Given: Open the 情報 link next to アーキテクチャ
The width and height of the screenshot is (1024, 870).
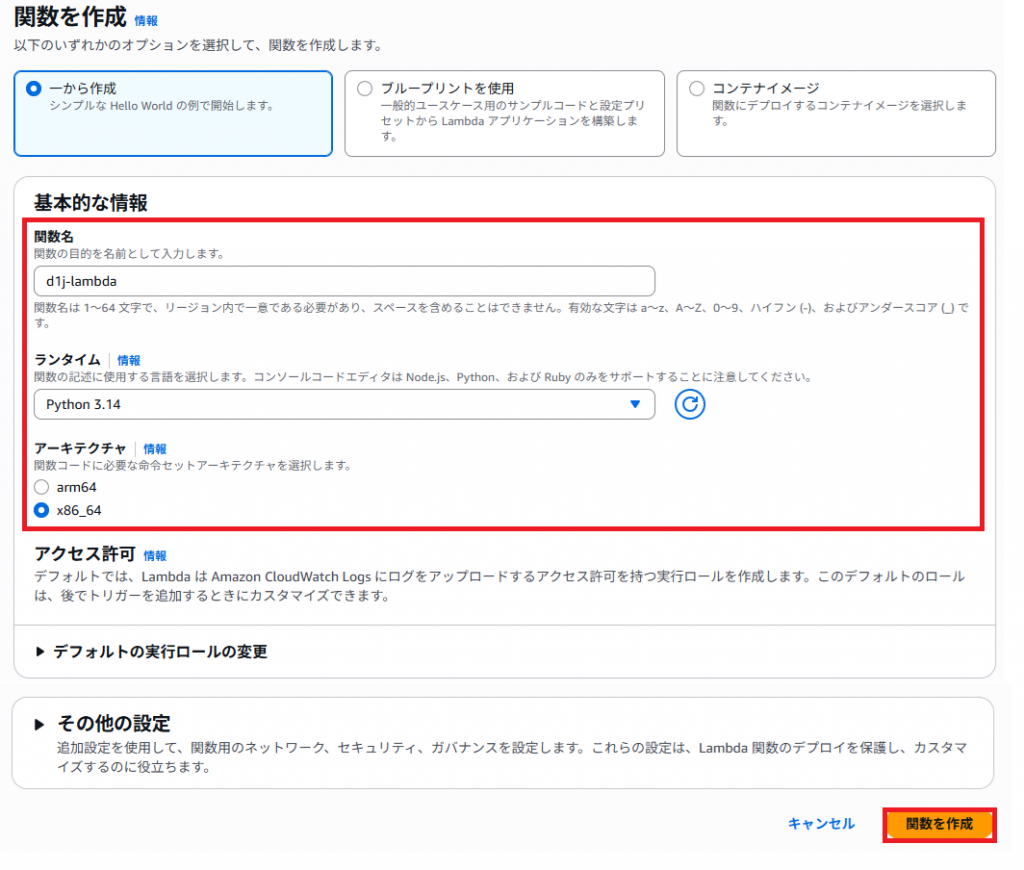Looking at the screenshot, I should pyautogui.click(x=155, y=449).
